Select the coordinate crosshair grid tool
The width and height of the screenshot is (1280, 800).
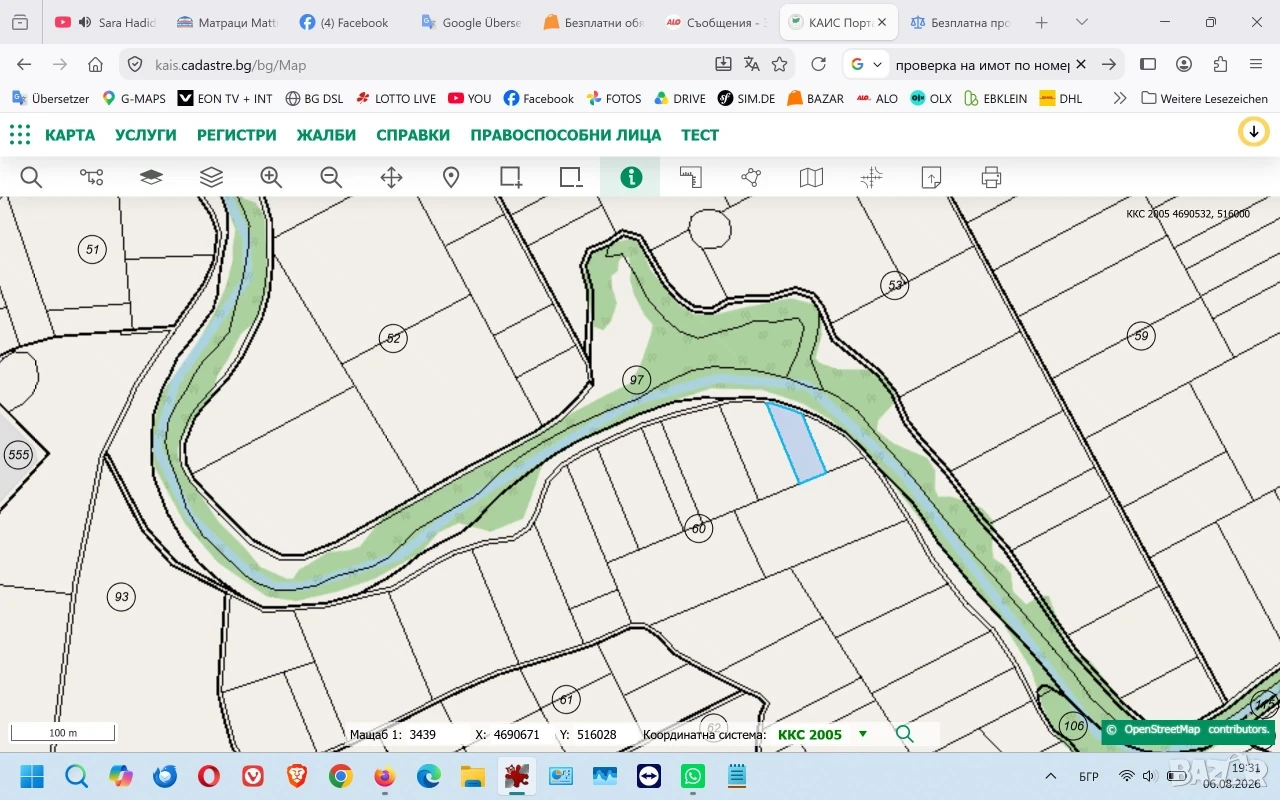click(871, 177)
